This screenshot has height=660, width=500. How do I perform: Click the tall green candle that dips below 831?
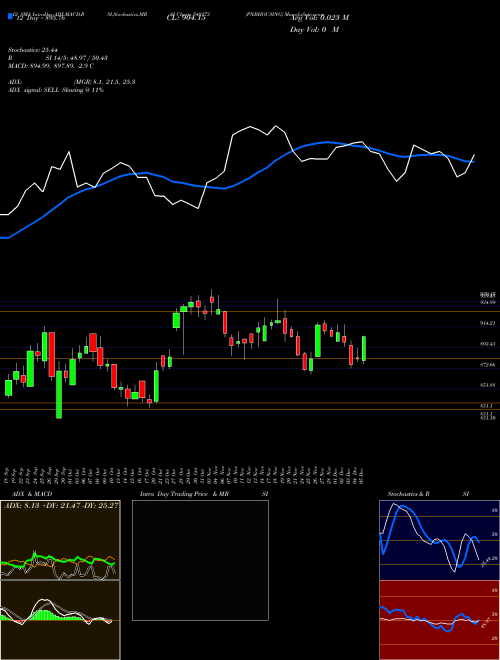[x=59, y=394]
